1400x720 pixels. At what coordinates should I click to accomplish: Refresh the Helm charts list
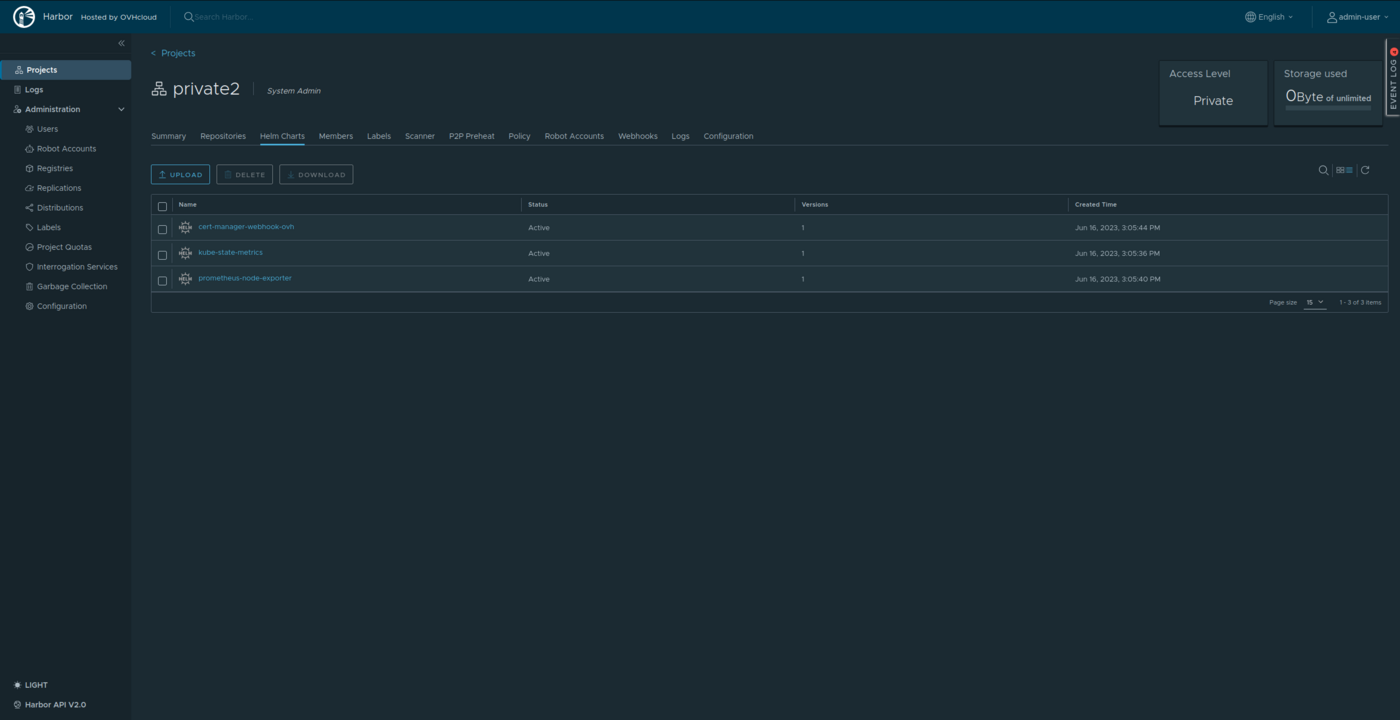[1365, 171]
